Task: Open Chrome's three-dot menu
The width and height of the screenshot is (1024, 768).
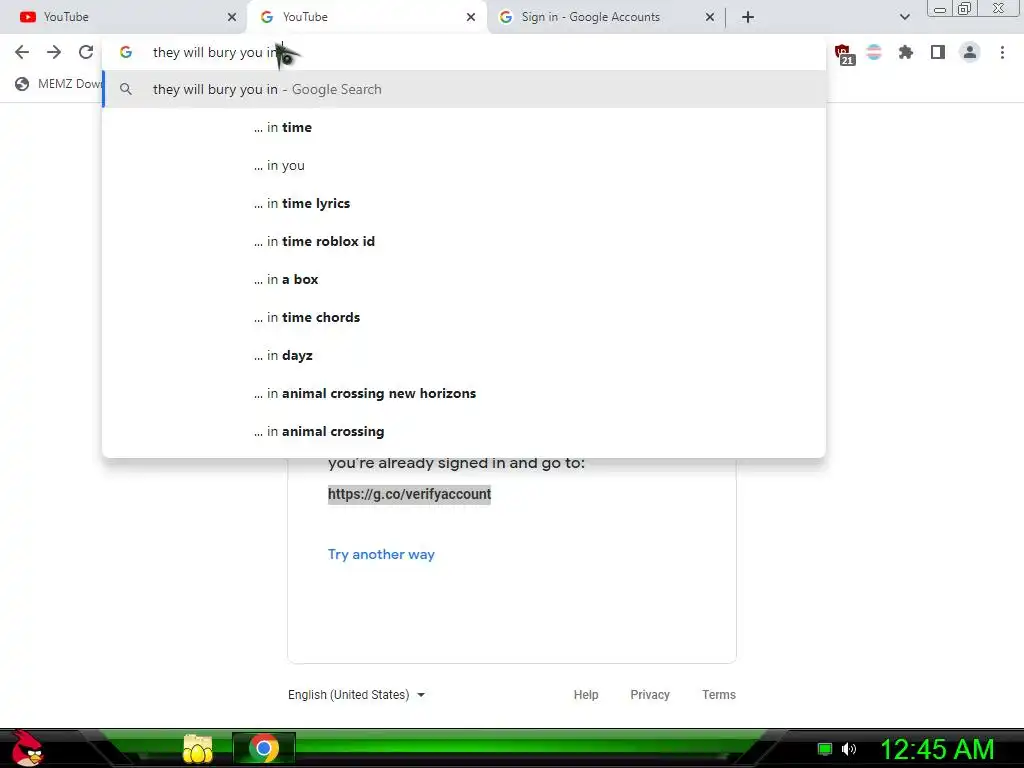Action: [x=1002, y=52]
